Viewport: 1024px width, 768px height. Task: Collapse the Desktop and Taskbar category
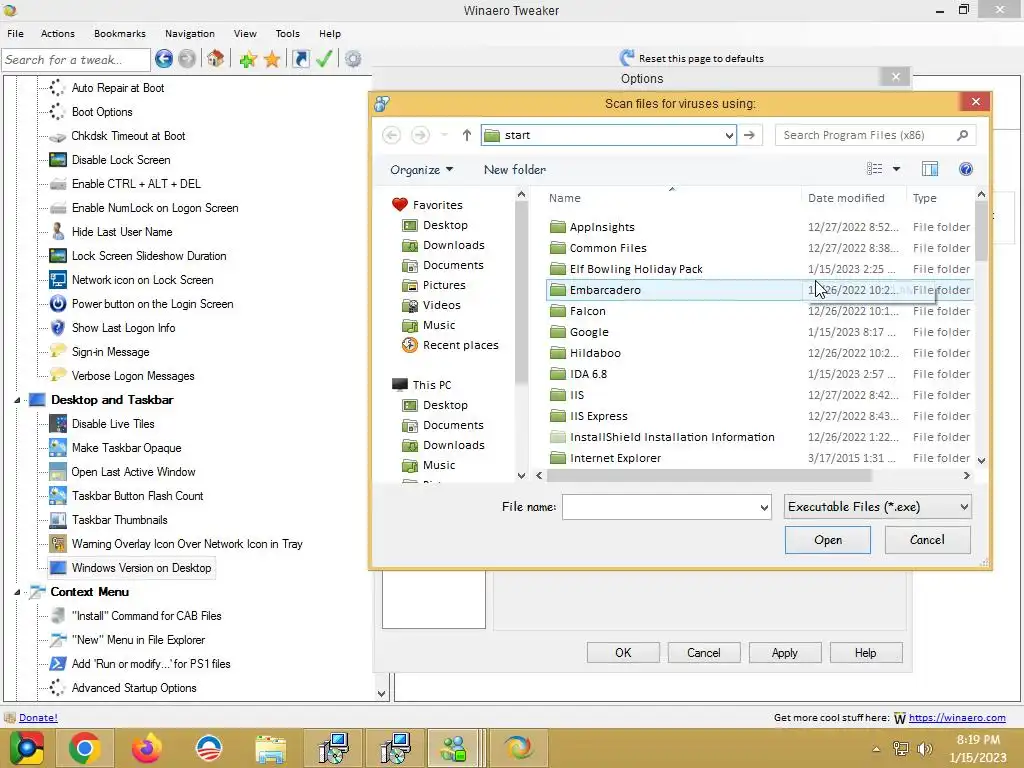(x=18, y=400)
